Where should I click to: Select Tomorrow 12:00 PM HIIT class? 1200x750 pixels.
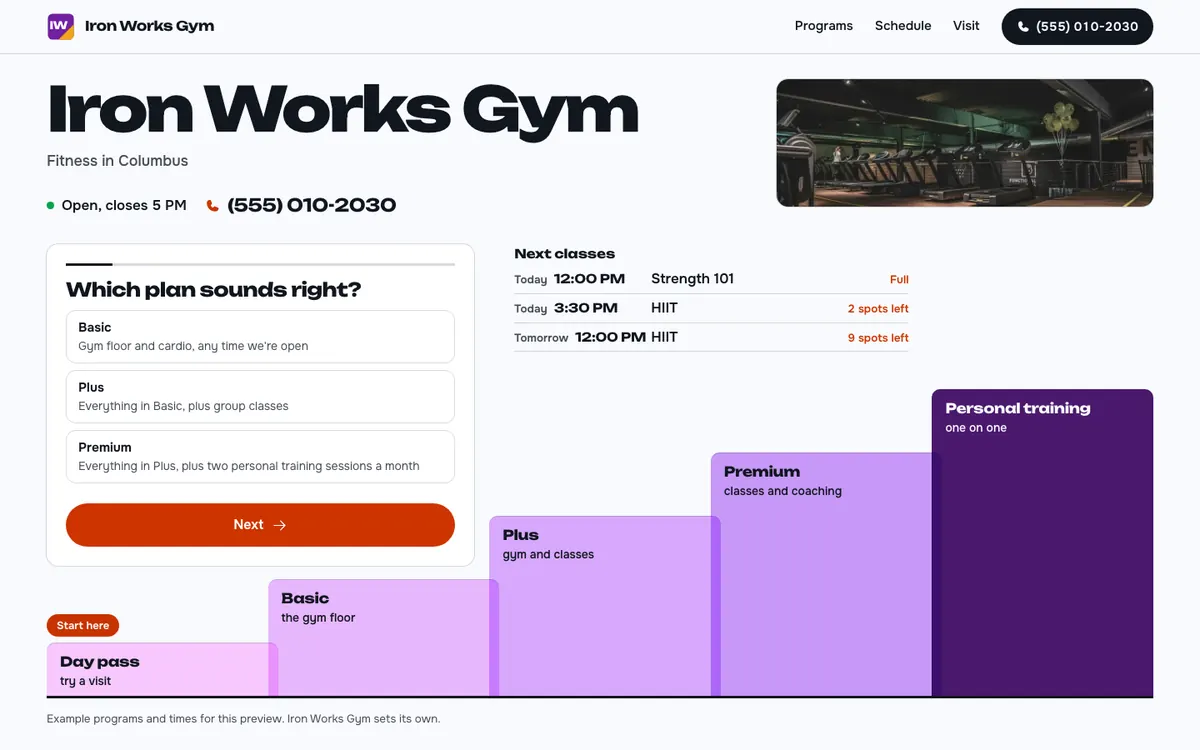pos(711,337)
